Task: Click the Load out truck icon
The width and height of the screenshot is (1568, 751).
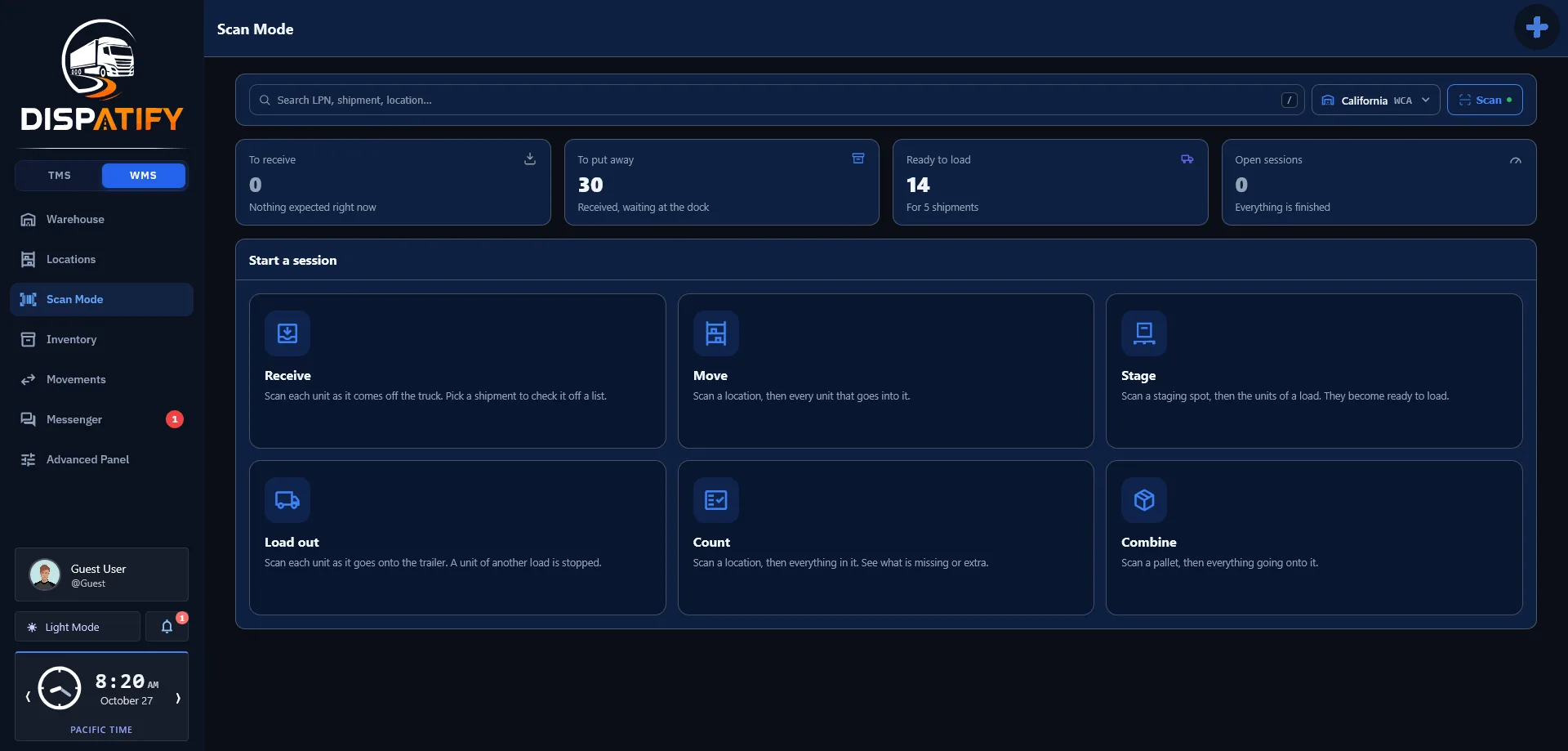Action: 287,500
